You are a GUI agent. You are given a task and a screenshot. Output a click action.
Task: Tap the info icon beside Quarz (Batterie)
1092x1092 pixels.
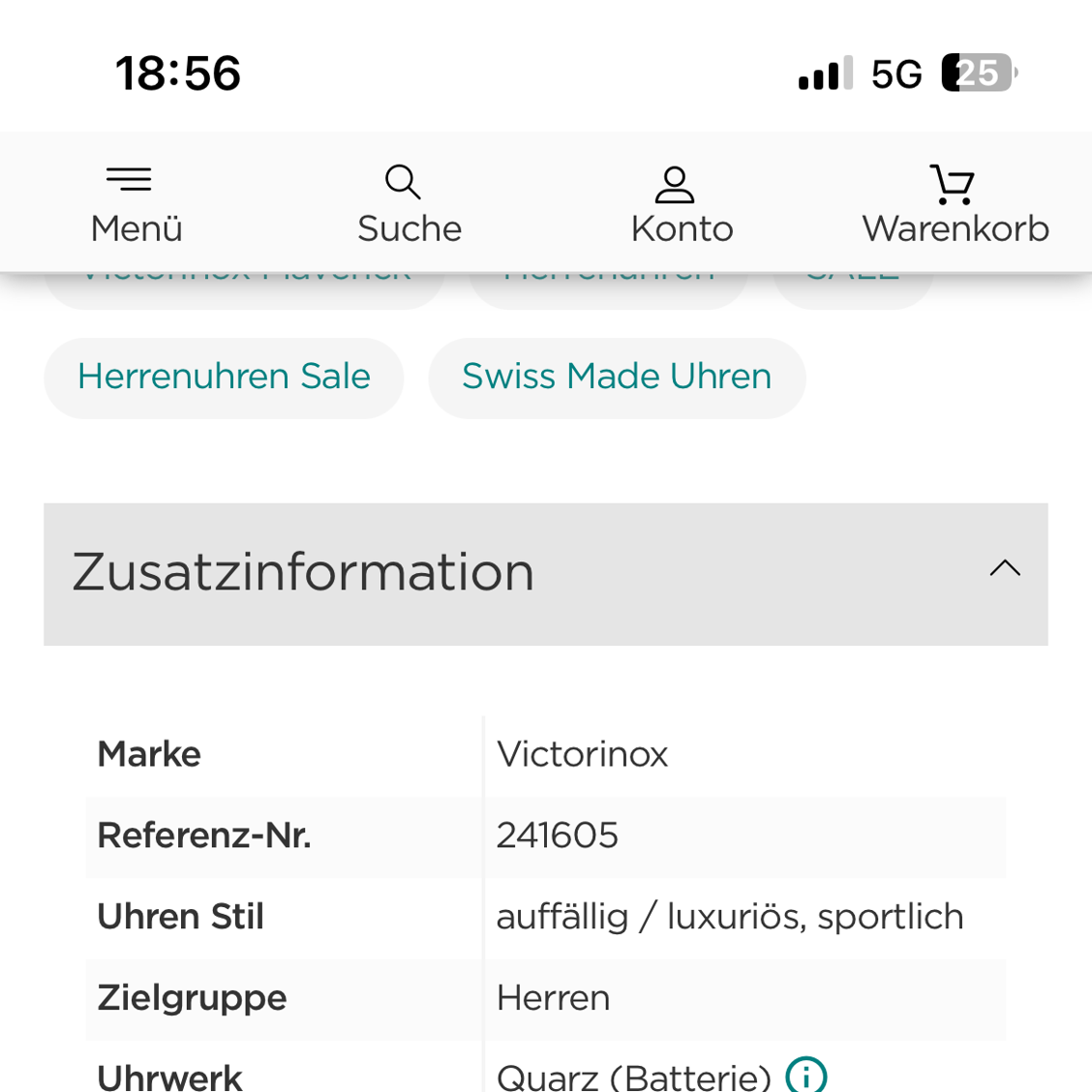click(805, 1076)
